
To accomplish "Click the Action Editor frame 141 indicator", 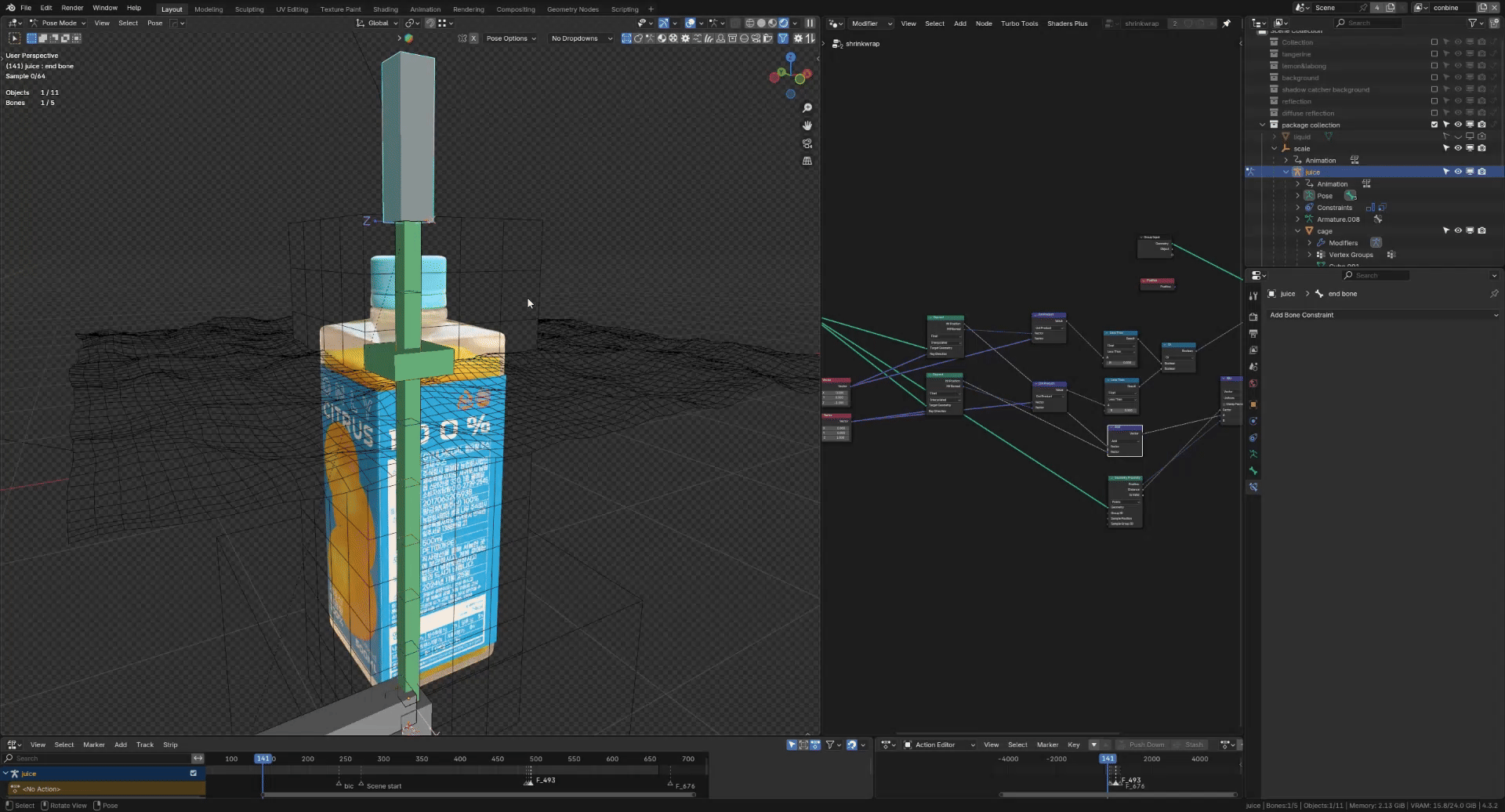I will 1107,759.
